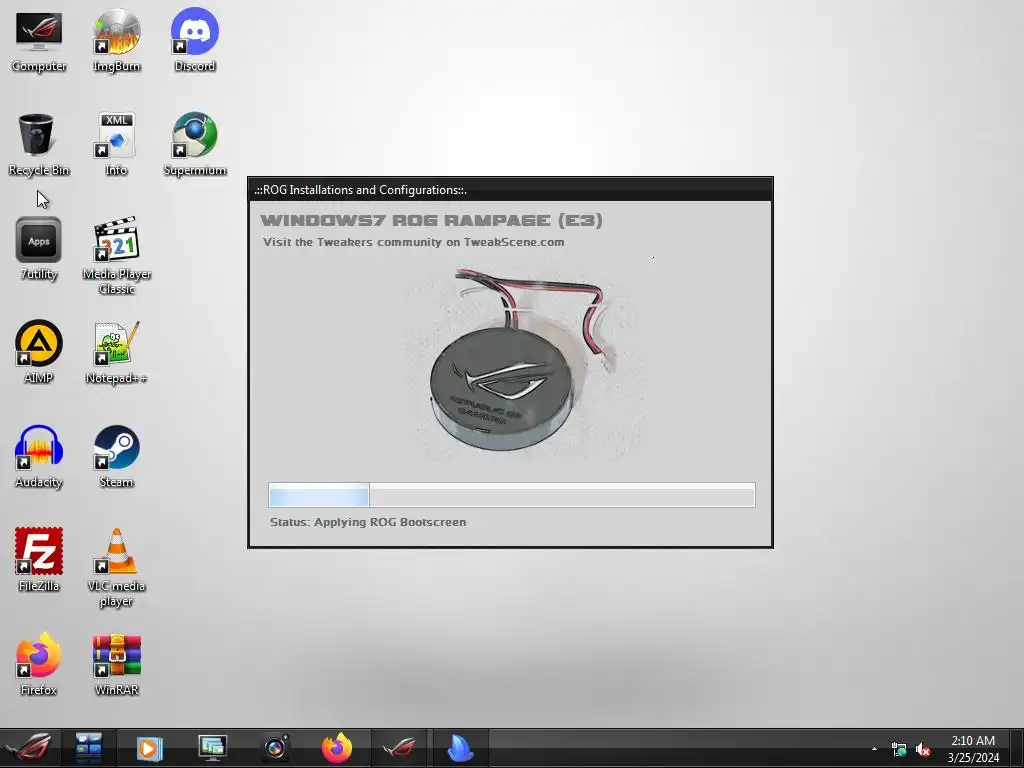Open the camera taskbar icon
Viewport: 1024px width, 768px height.
tap(275, 748)
